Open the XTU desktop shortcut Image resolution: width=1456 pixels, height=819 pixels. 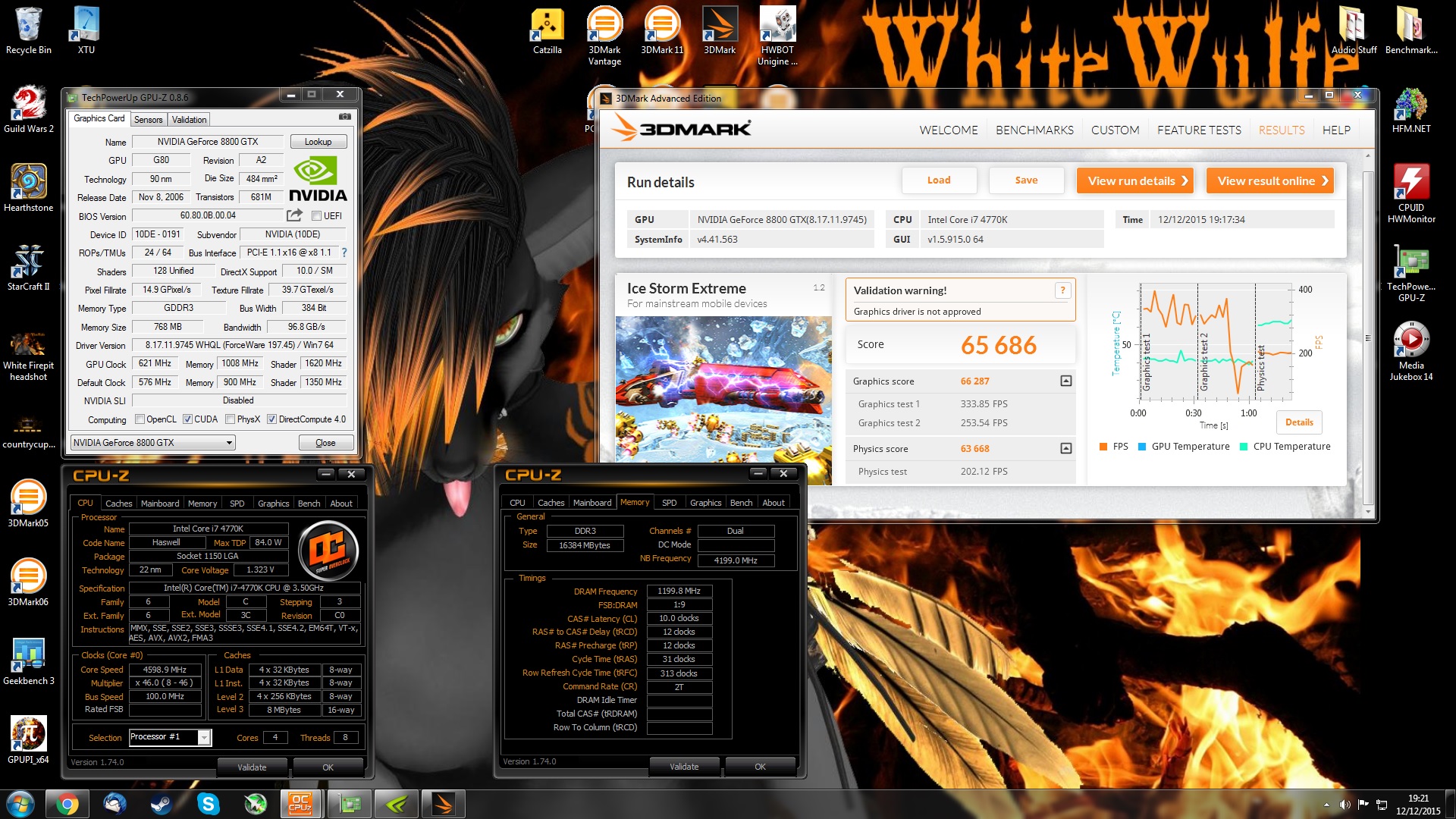86,32
